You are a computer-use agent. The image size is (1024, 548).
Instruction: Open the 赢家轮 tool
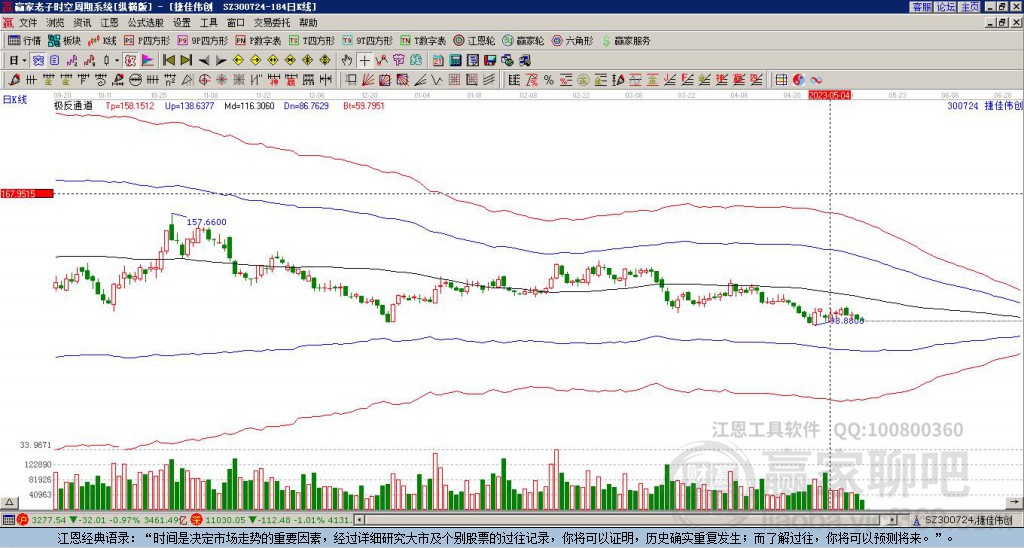524,40
